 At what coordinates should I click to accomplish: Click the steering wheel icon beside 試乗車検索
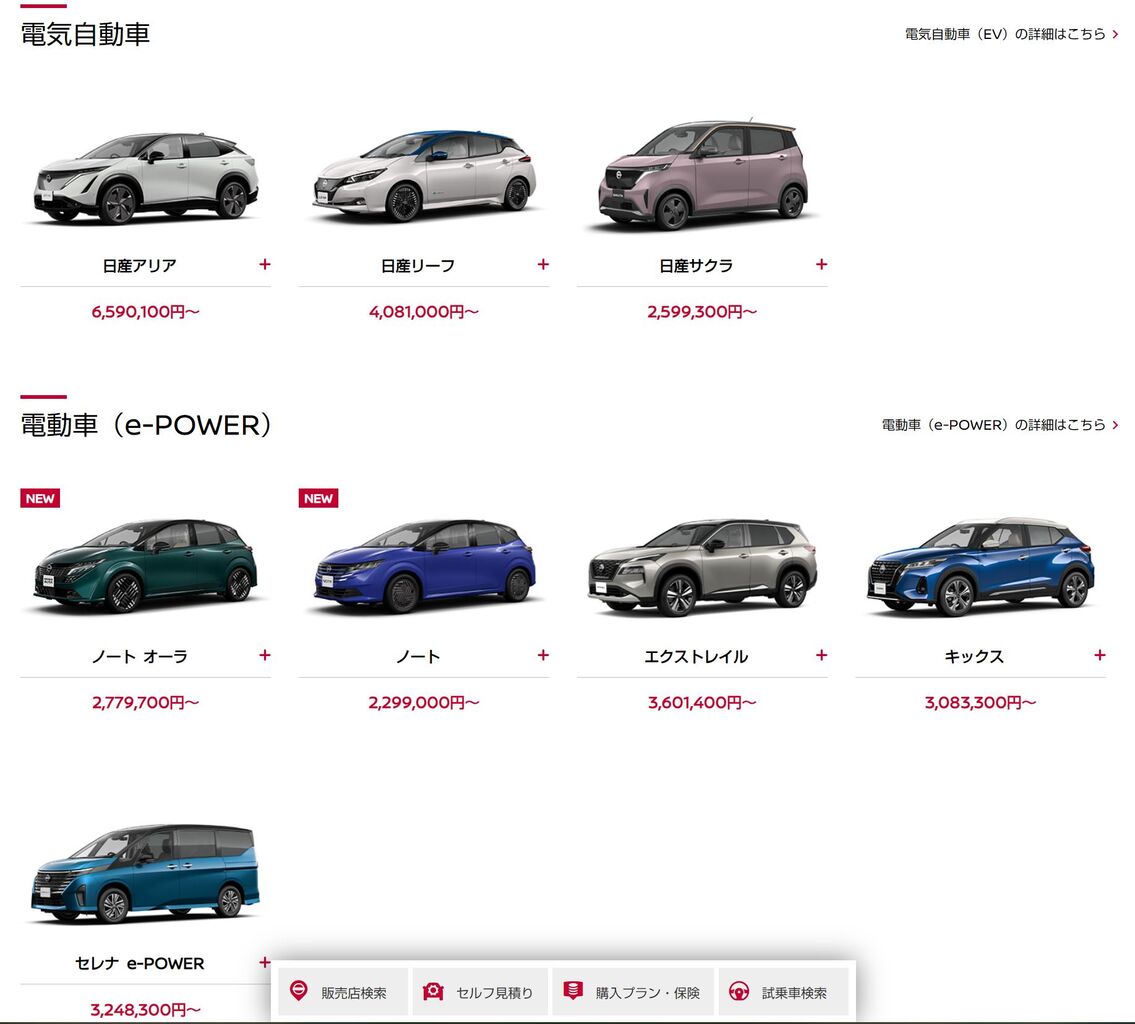(x=739, y=991)
